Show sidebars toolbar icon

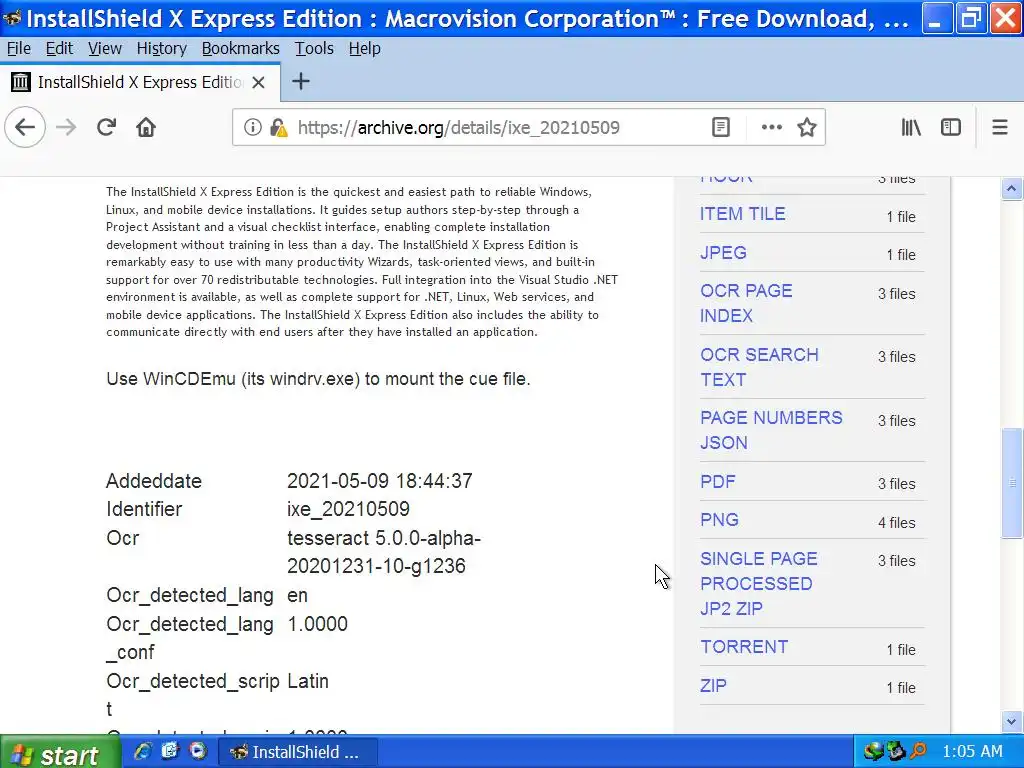(x=951, y=127)
